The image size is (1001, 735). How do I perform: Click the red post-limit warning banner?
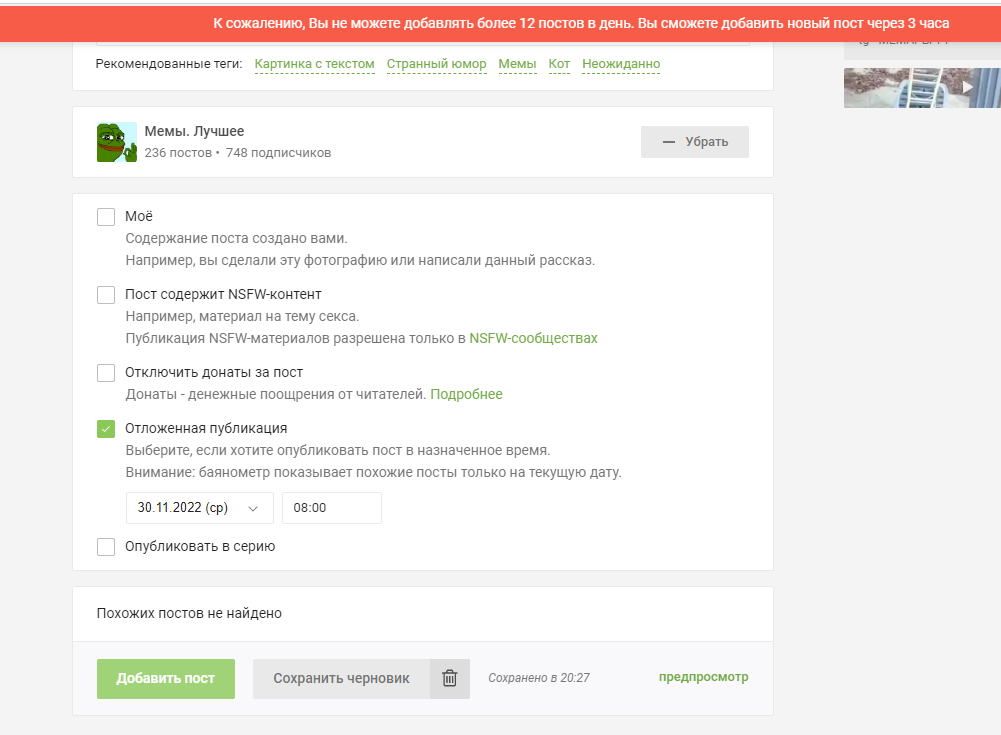(x=500, y=24)
